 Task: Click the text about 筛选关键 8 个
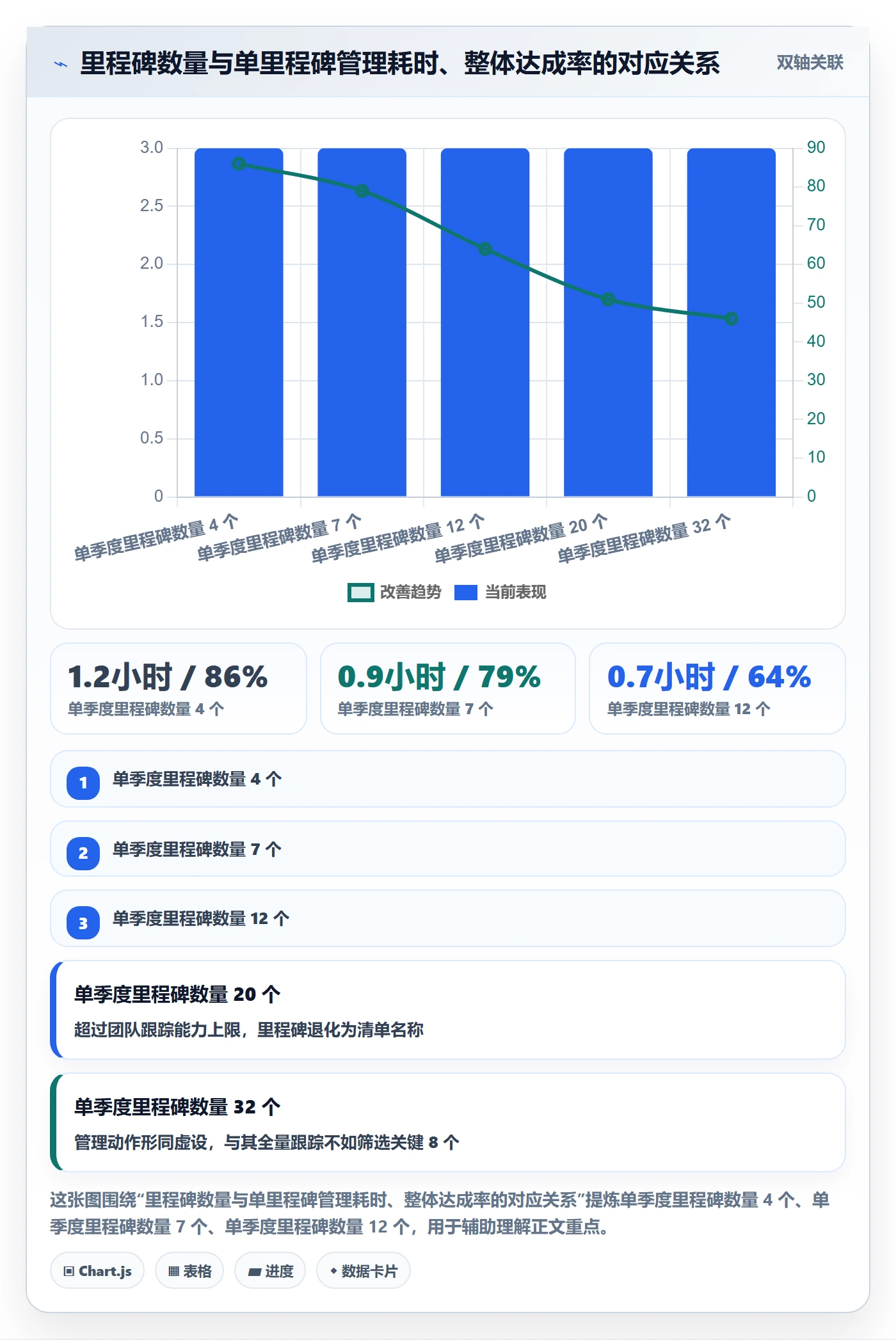pyautogui.click(x=267, y=1142)
